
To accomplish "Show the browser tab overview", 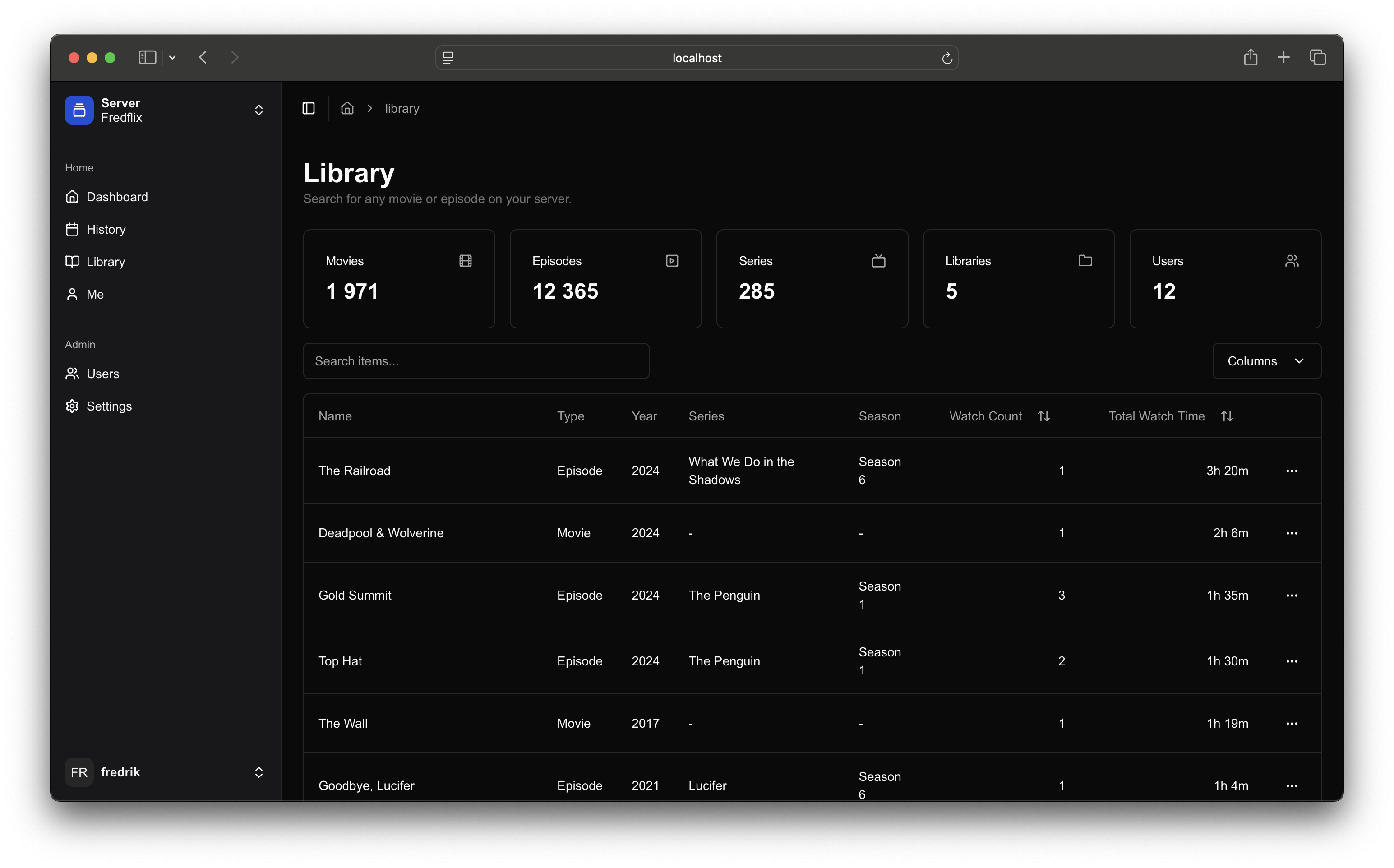I will 1318,57.
